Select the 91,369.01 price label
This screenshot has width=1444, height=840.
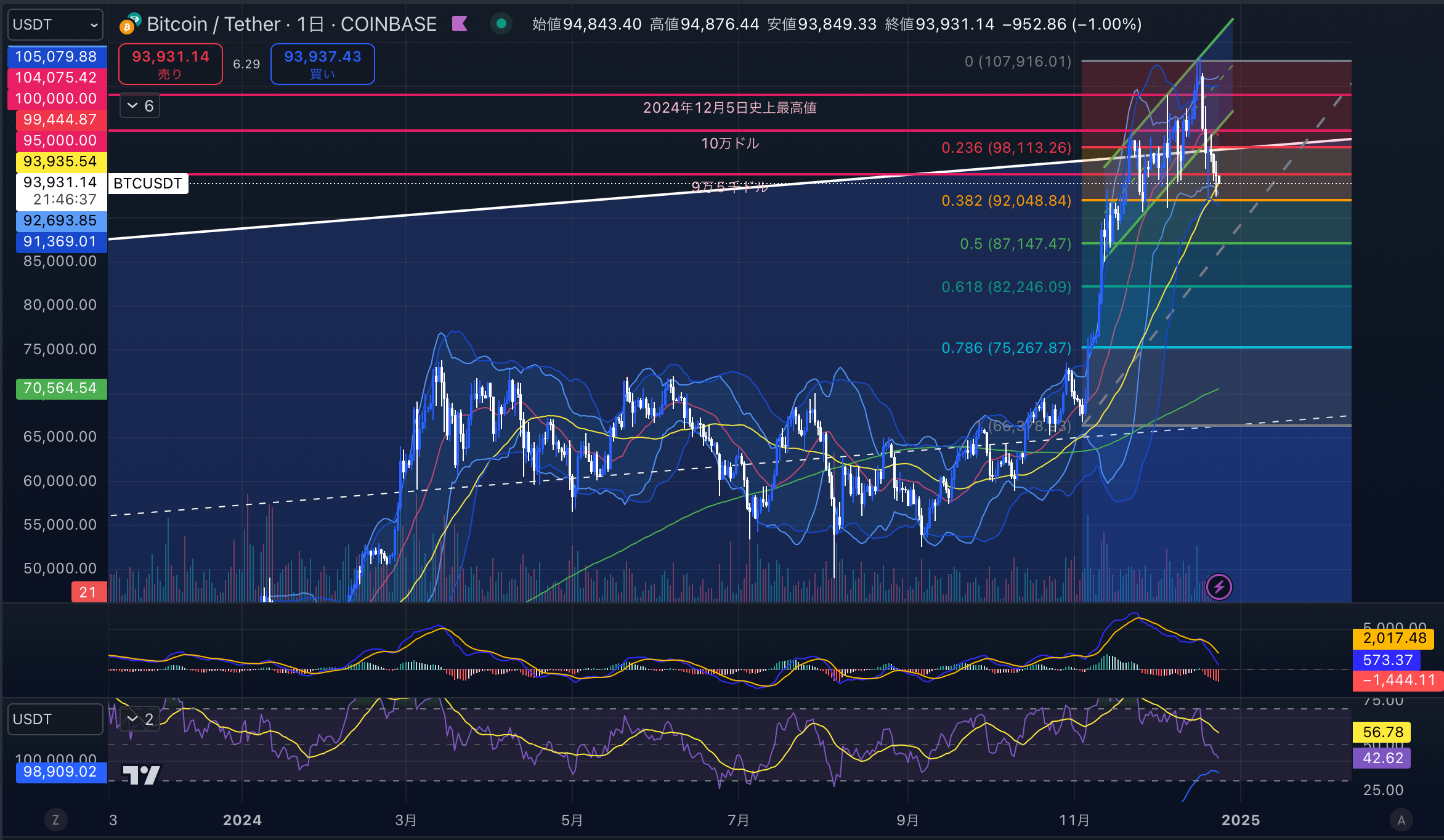click(61, 241)
